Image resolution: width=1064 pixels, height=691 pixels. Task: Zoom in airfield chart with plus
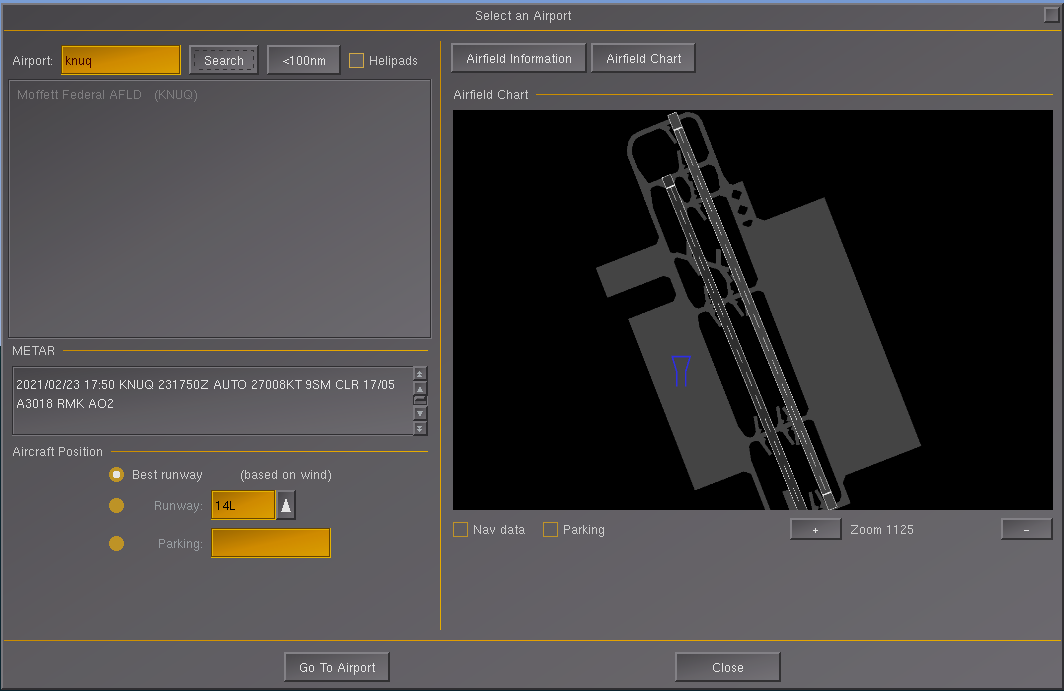click(816, 529)
